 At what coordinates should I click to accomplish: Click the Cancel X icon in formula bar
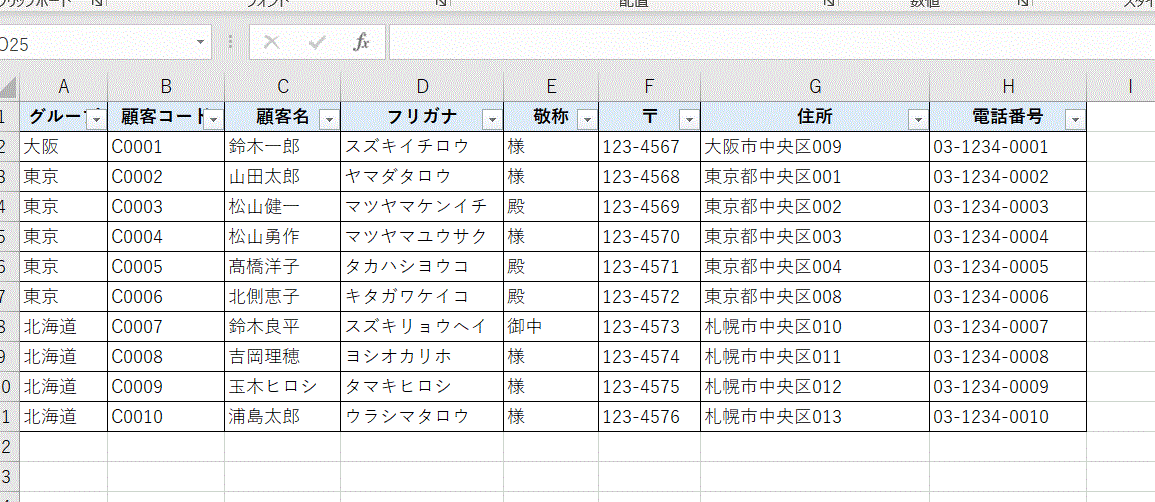pos(271,43)
